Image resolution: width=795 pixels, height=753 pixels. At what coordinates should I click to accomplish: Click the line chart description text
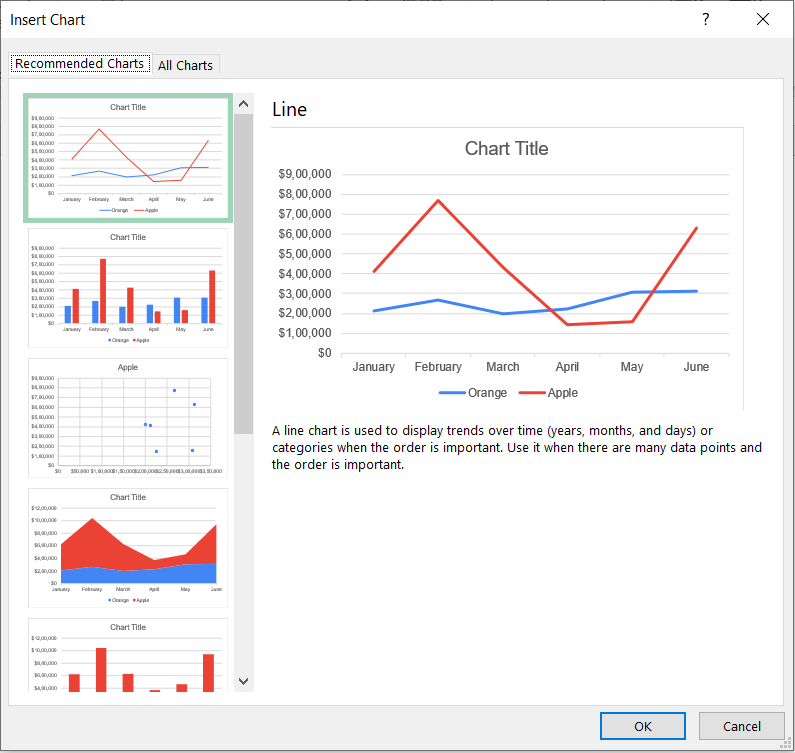[x=517, y=448]
